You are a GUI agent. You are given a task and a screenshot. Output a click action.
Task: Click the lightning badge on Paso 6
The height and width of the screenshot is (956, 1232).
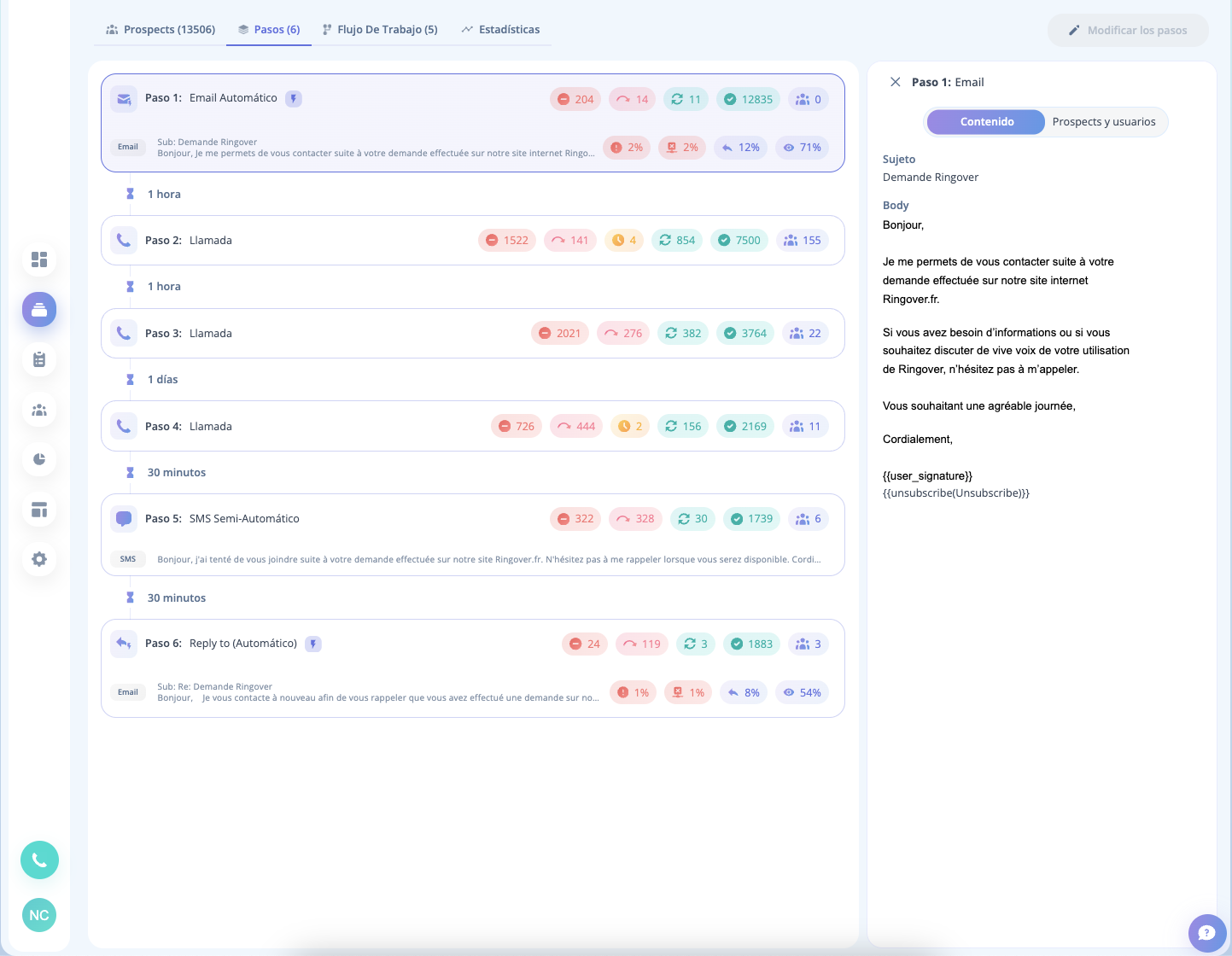pyautogui.click(x=313, y=644)
